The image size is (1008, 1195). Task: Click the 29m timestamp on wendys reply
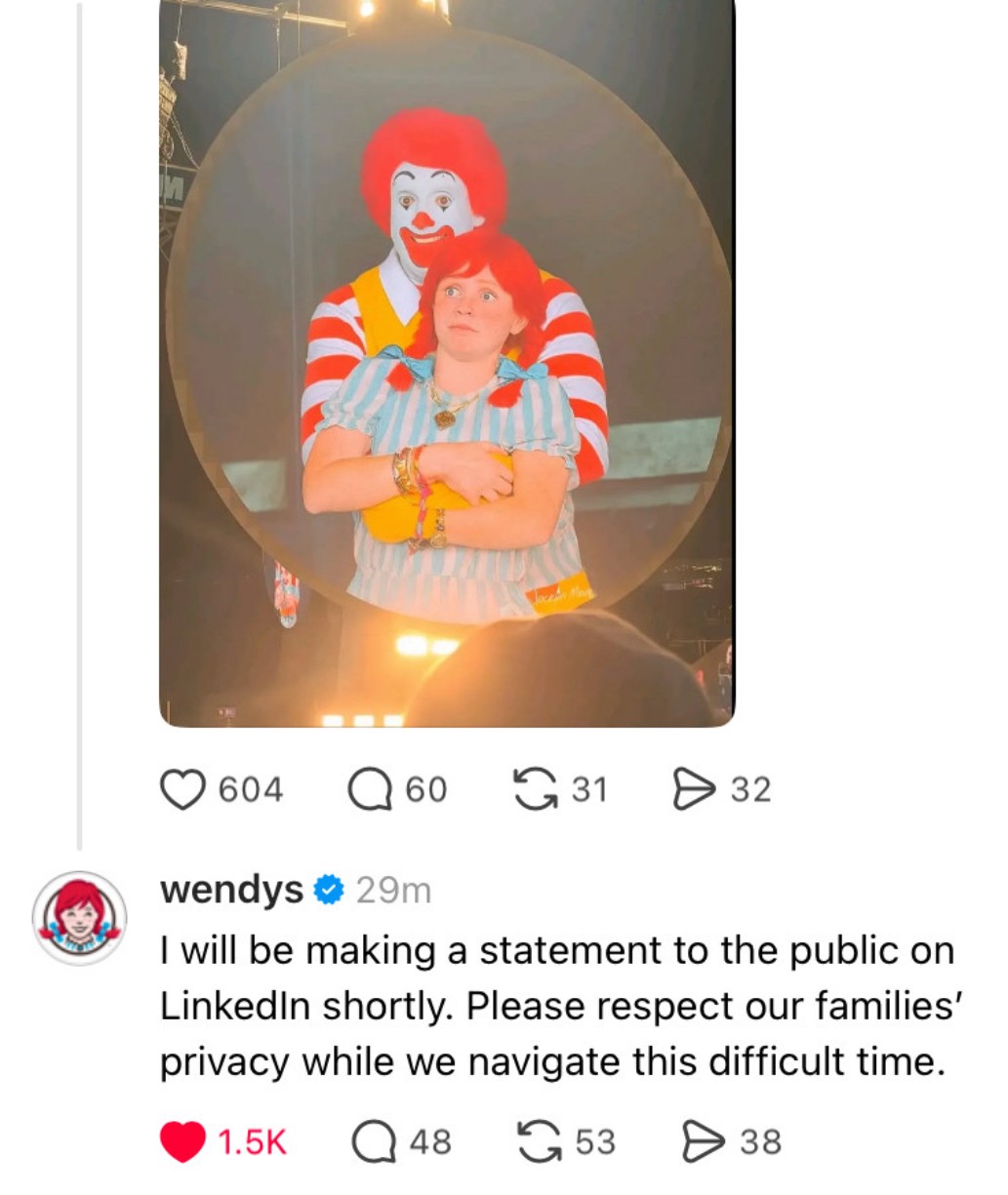[x=393, y=891]
